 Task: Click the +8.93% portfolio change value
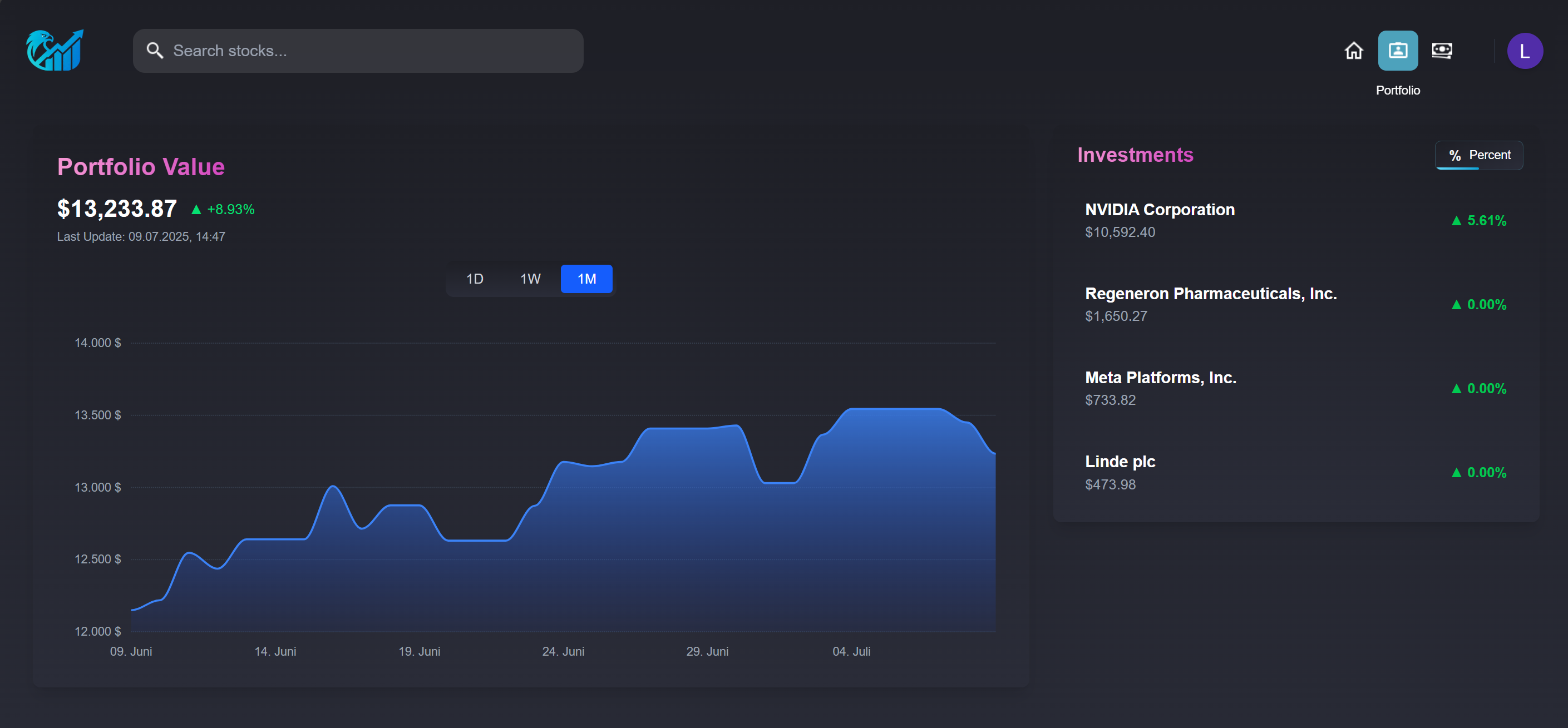231,209
